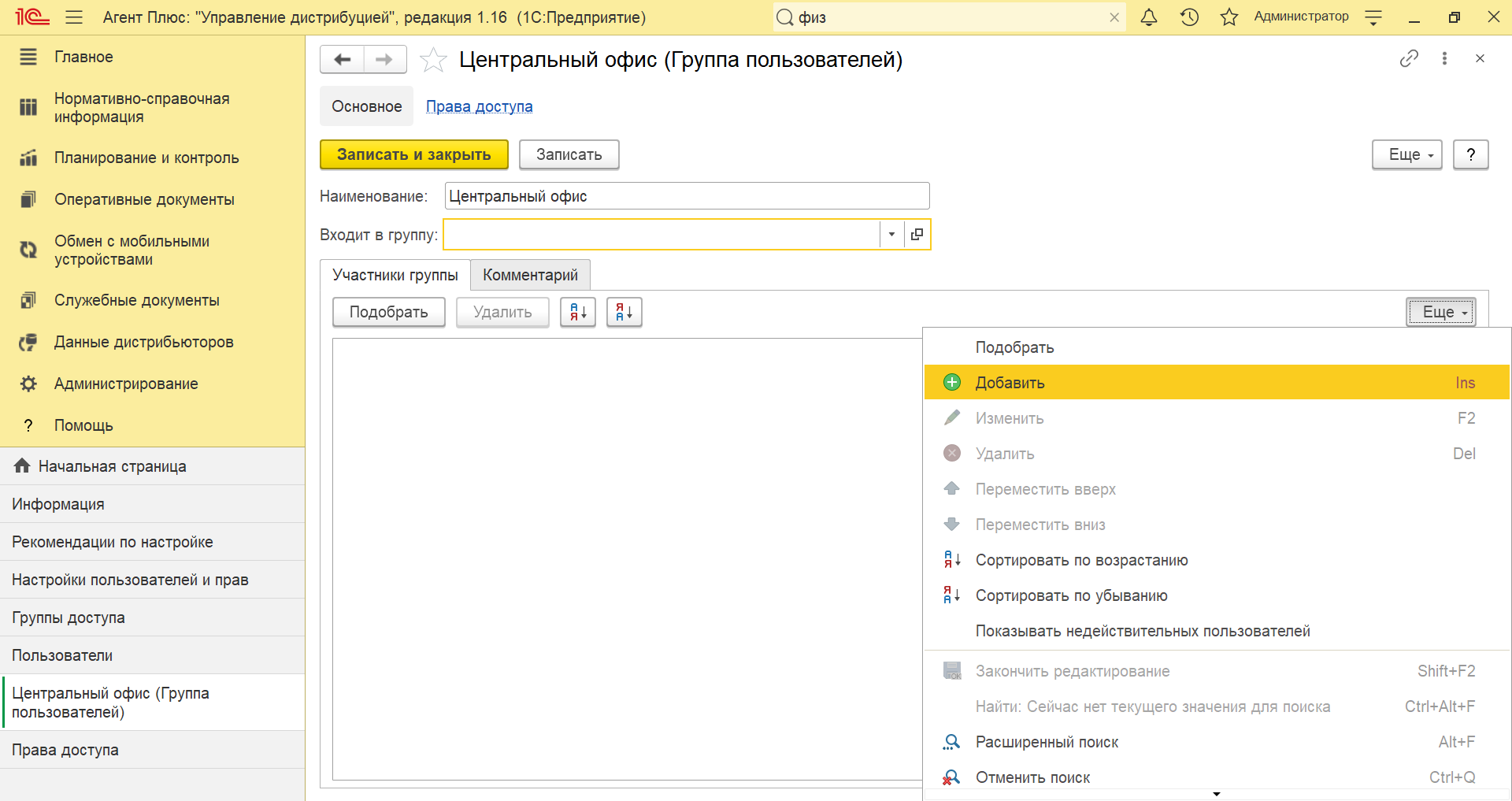Choose Отменить поиск menu item
The height and width of the screenshot is (801, 1512).
[x=1217, y=777]
